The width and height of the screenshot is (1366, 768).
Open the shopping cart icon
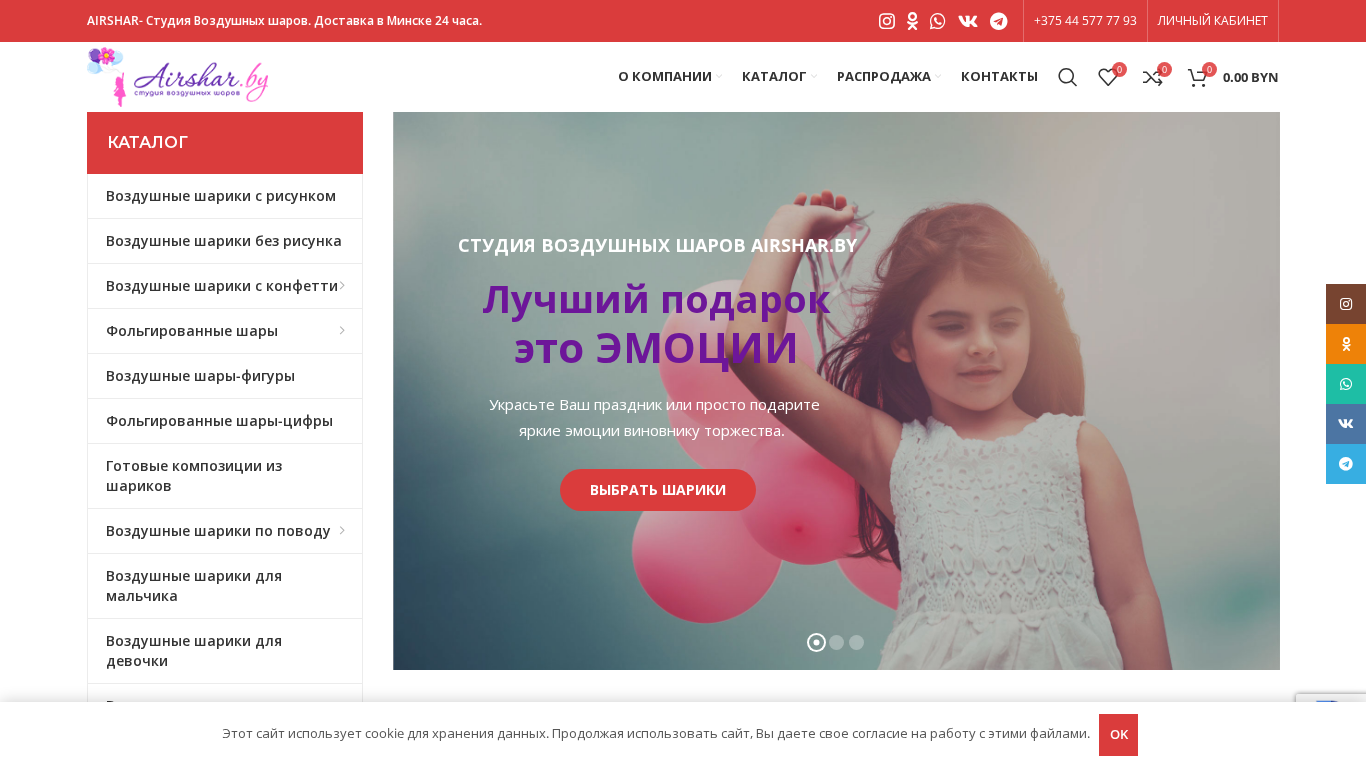pos(1197,77)
